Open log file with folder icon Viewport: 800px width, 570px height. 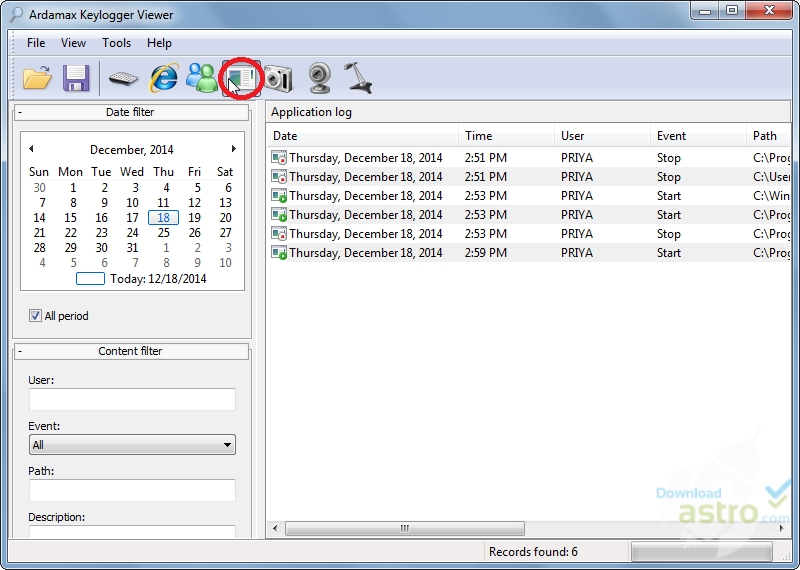(37, 78)
